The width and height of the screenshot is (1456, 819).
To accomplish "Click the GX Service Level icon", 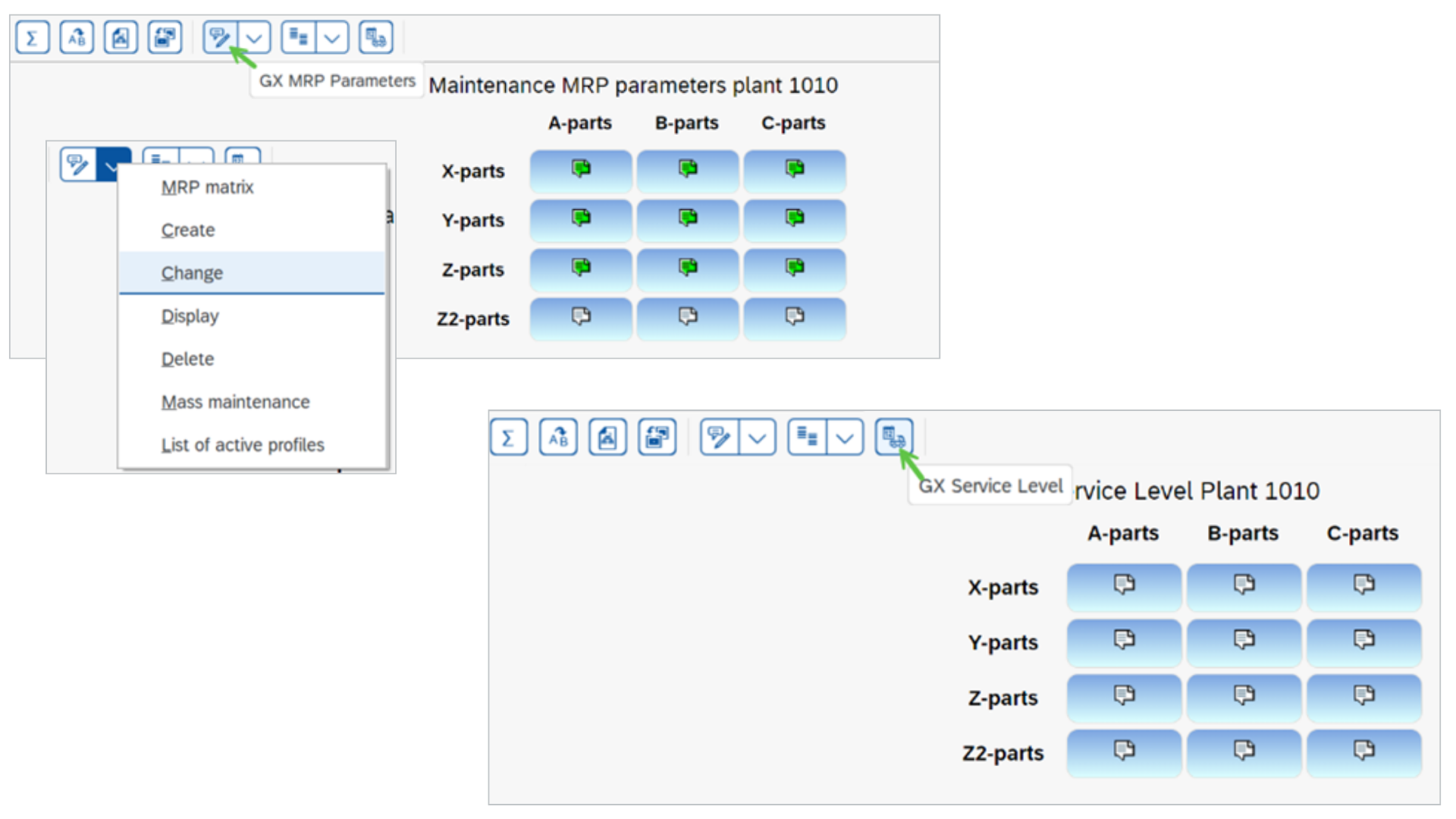I will coord(893,437).
